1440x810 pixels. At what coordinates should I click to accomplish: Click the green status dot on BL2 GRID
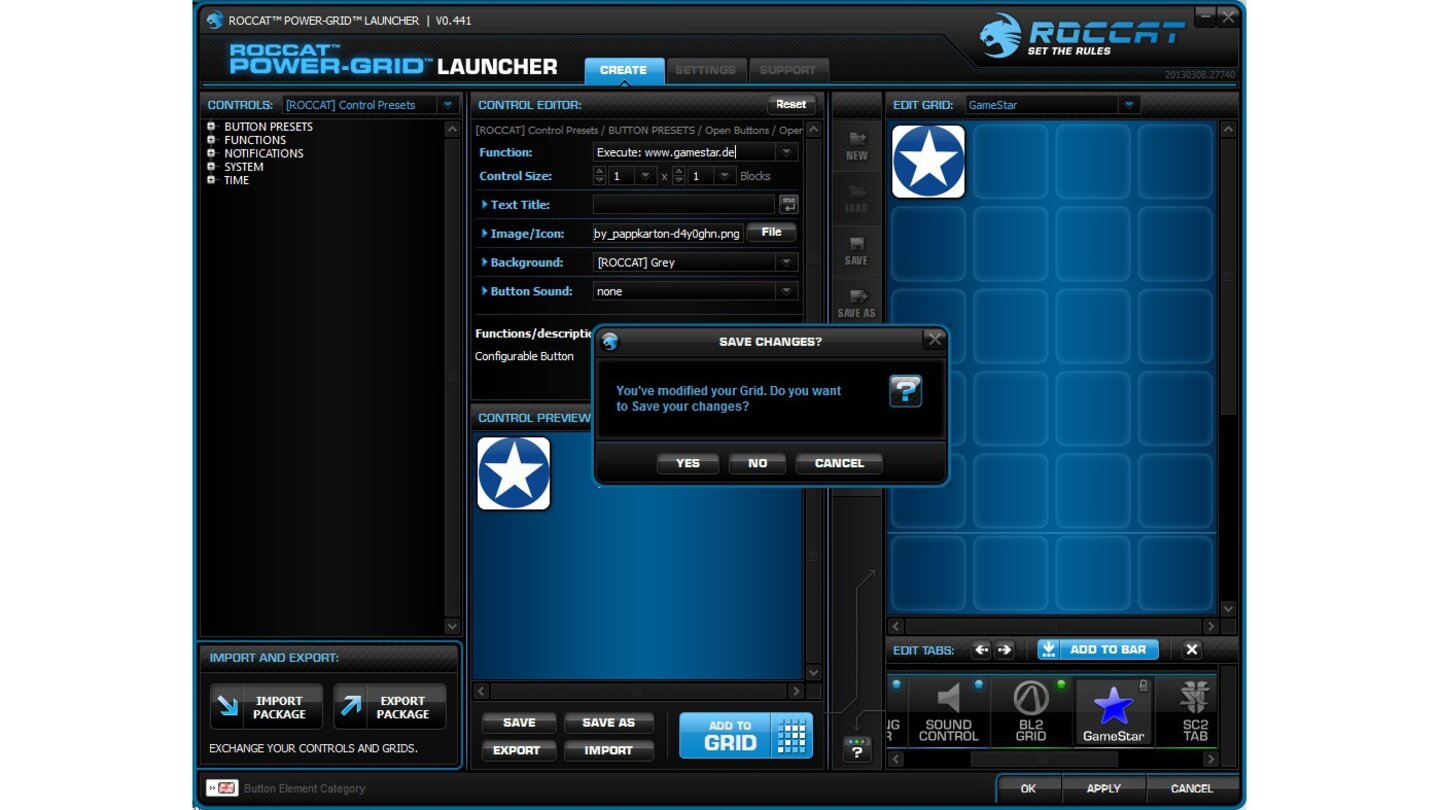1061,685
